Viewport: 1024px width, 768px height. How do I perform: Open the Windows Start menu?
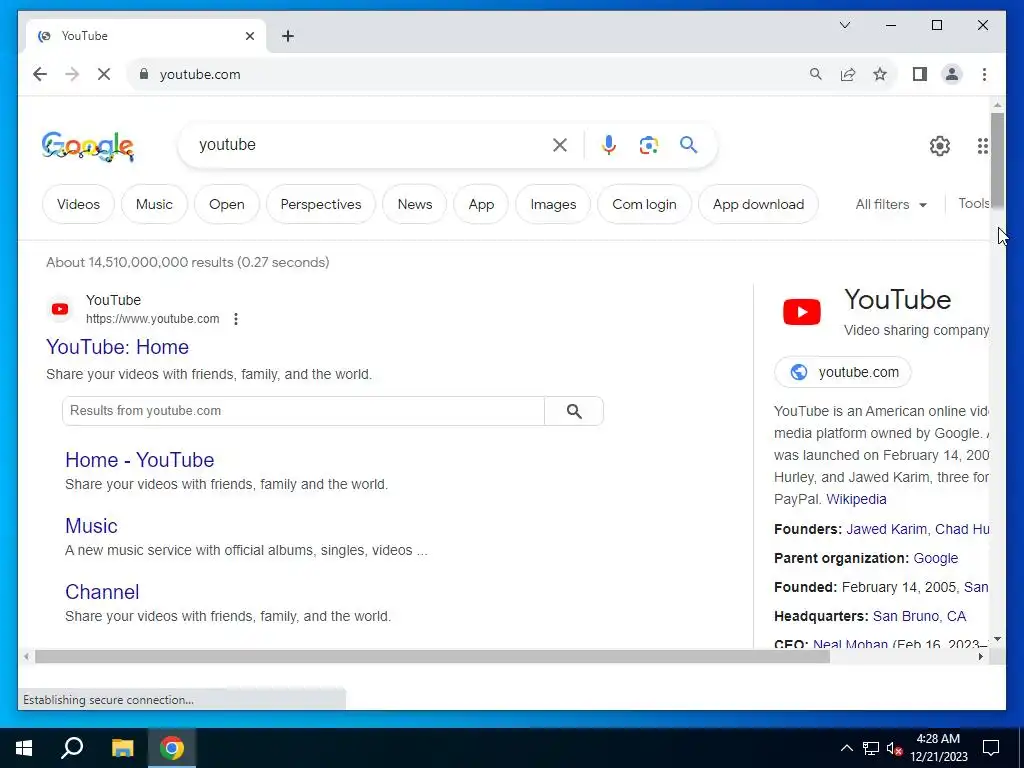pyautogui.click(x=24, y=748)
